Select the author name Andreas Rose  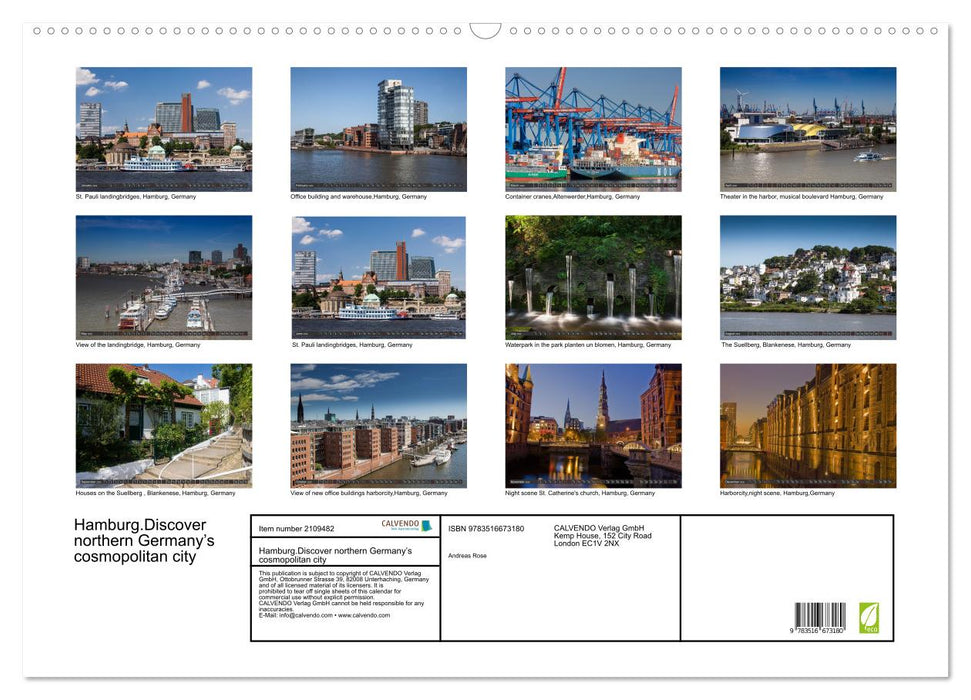point(466,555)
